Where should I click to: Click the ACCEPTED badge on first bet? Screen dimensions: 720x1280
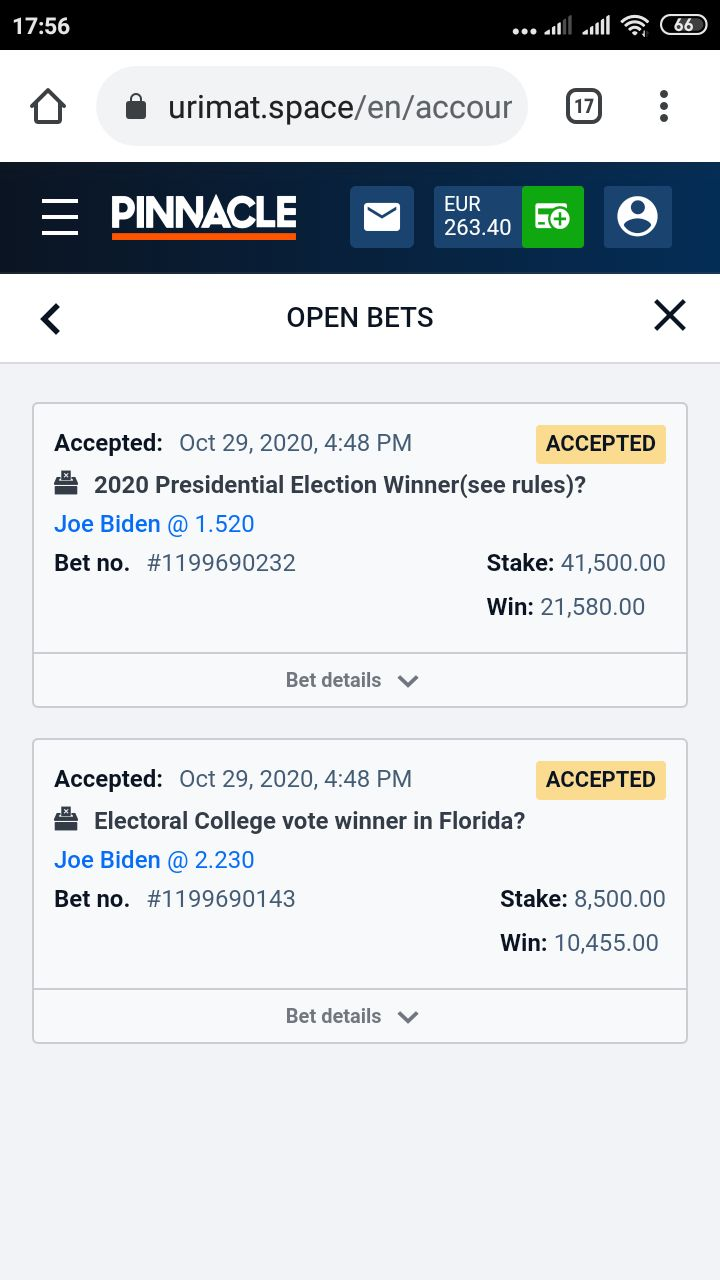(x=601, y=444)
